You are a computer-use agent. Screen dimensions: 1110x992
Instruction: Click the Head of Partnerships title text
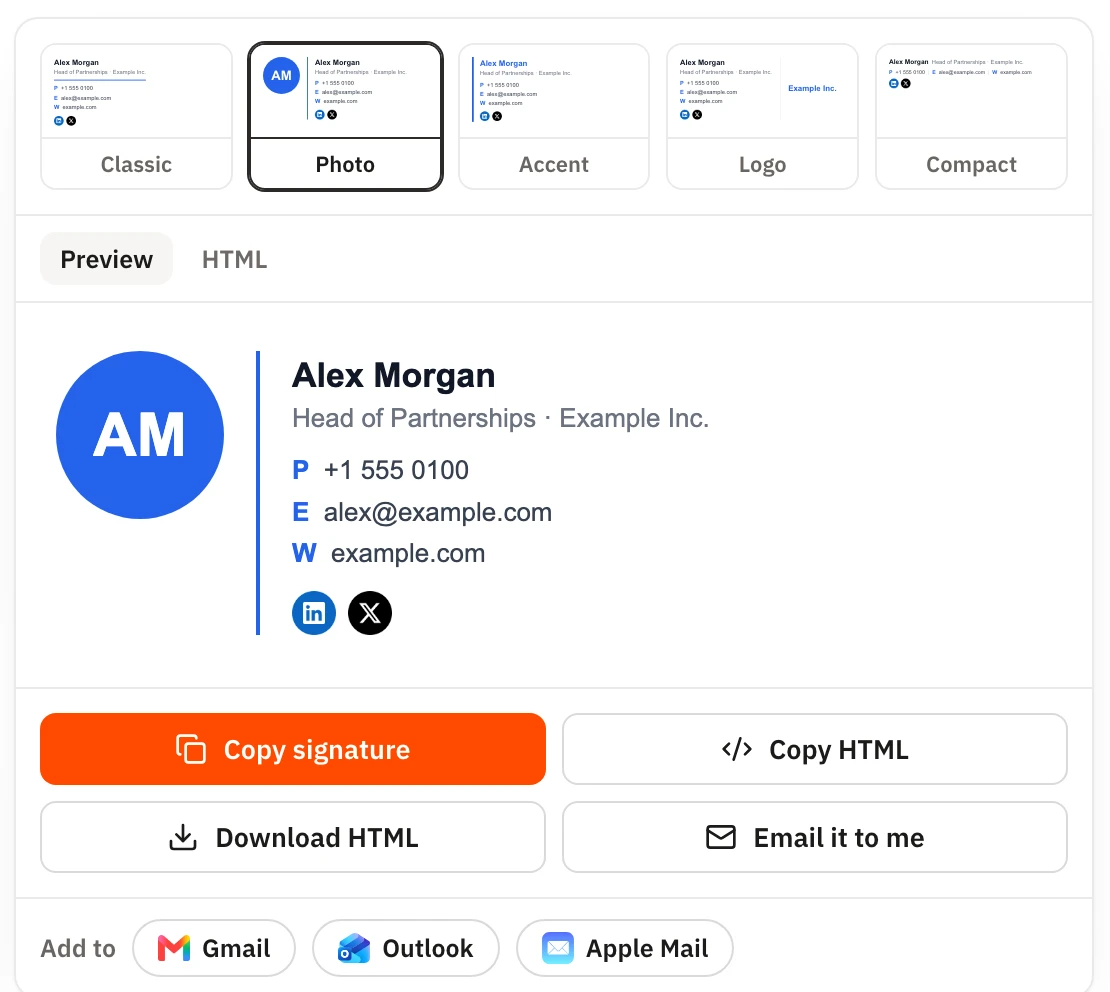[414, 418]
